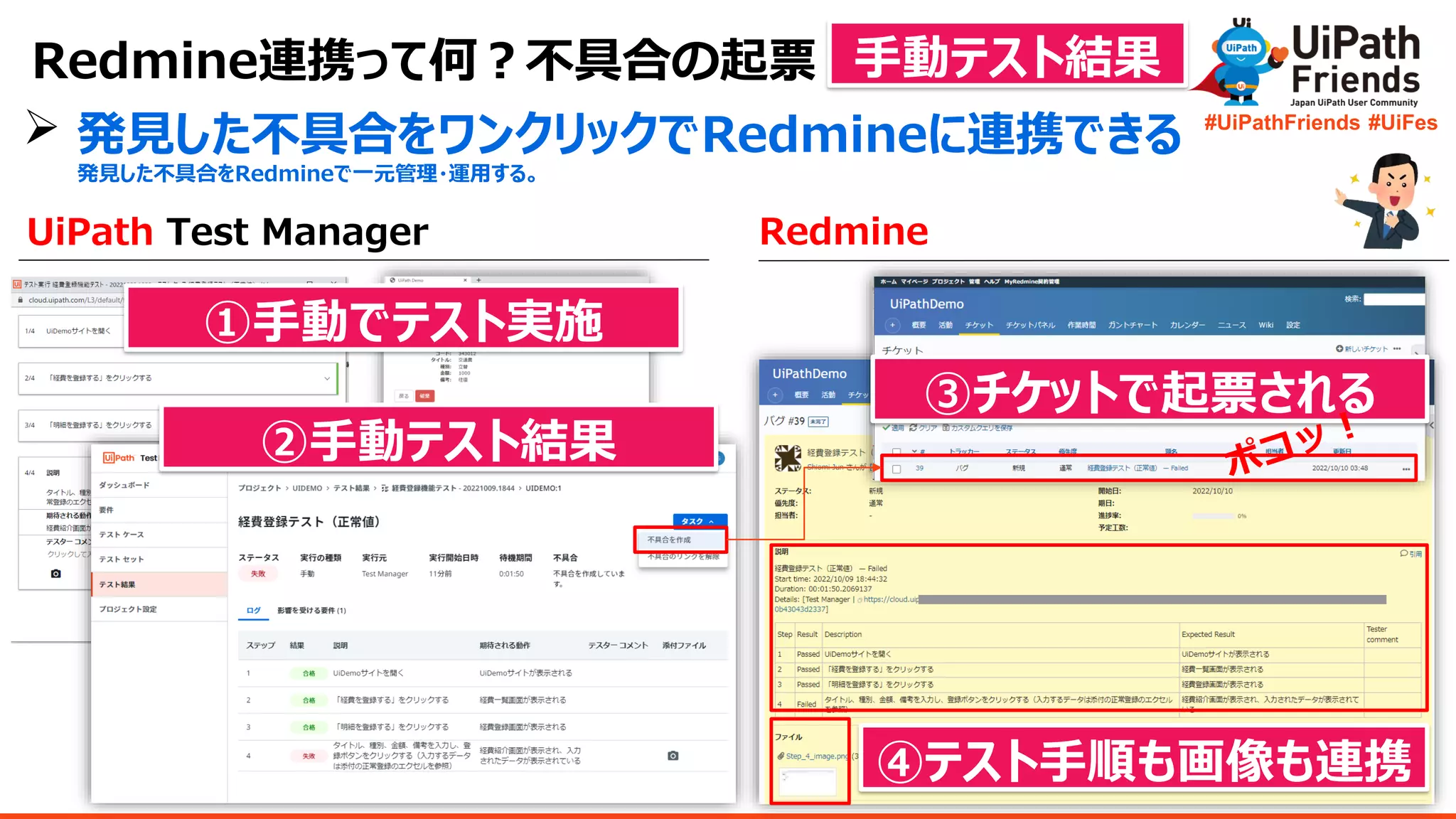The image size is (1456, 819).
Task: Click the 新しいチケット plus icon
Action: (1339, 348)
